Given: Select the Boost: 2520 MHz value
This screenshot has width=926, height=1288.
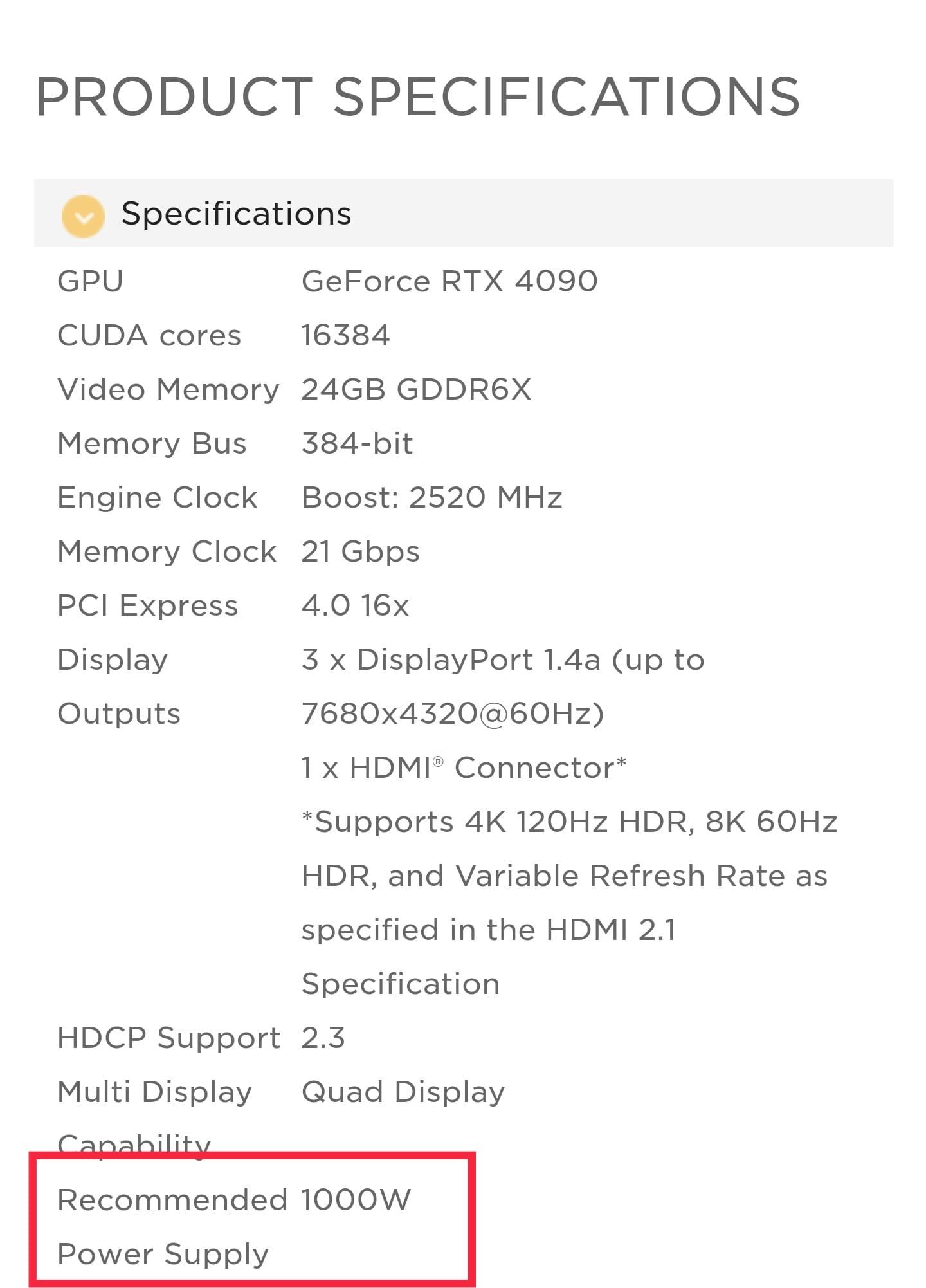Looking at the screenshot, I should pos(431,497).
